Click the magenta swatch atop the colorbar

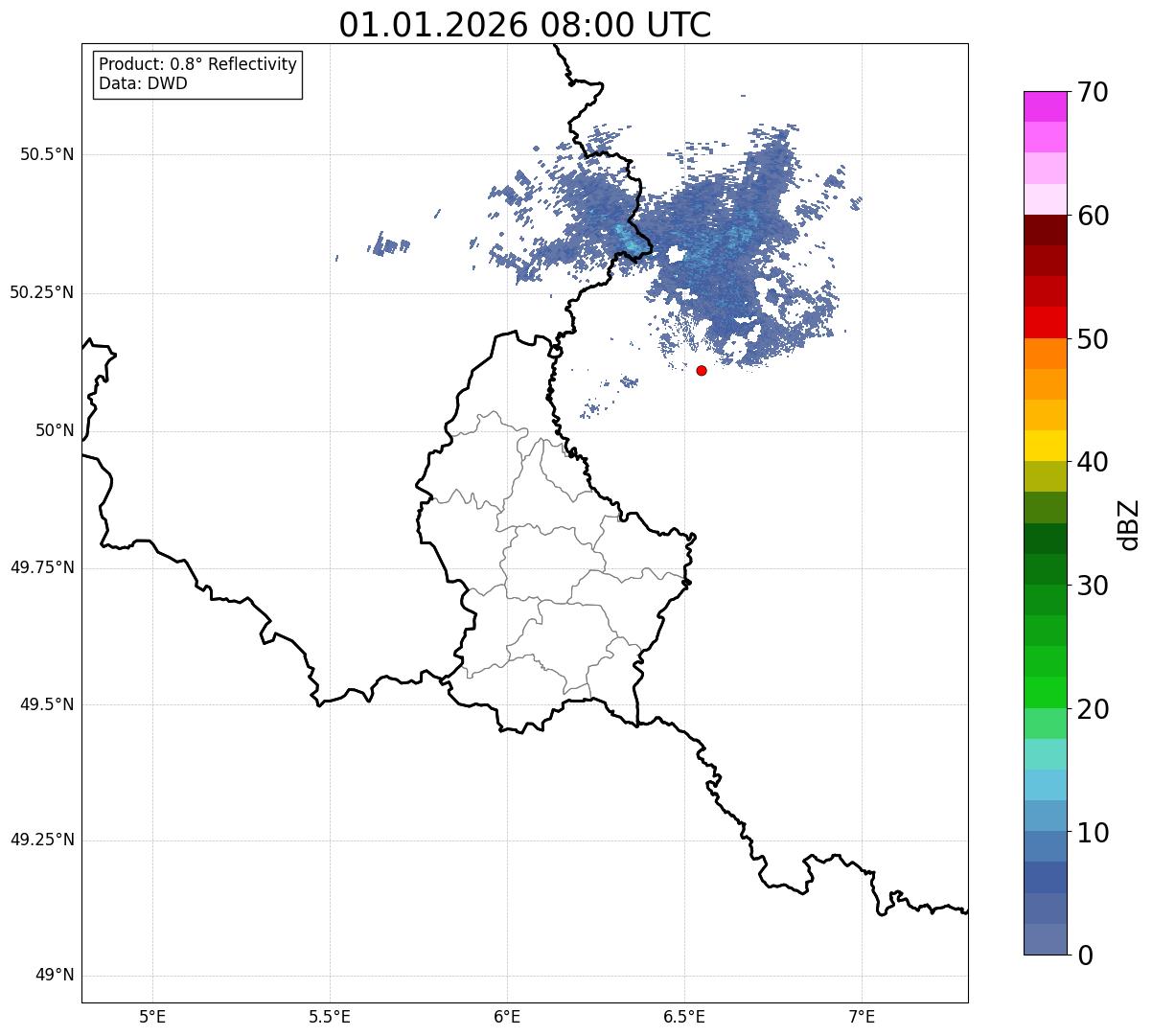point(1046,106)
